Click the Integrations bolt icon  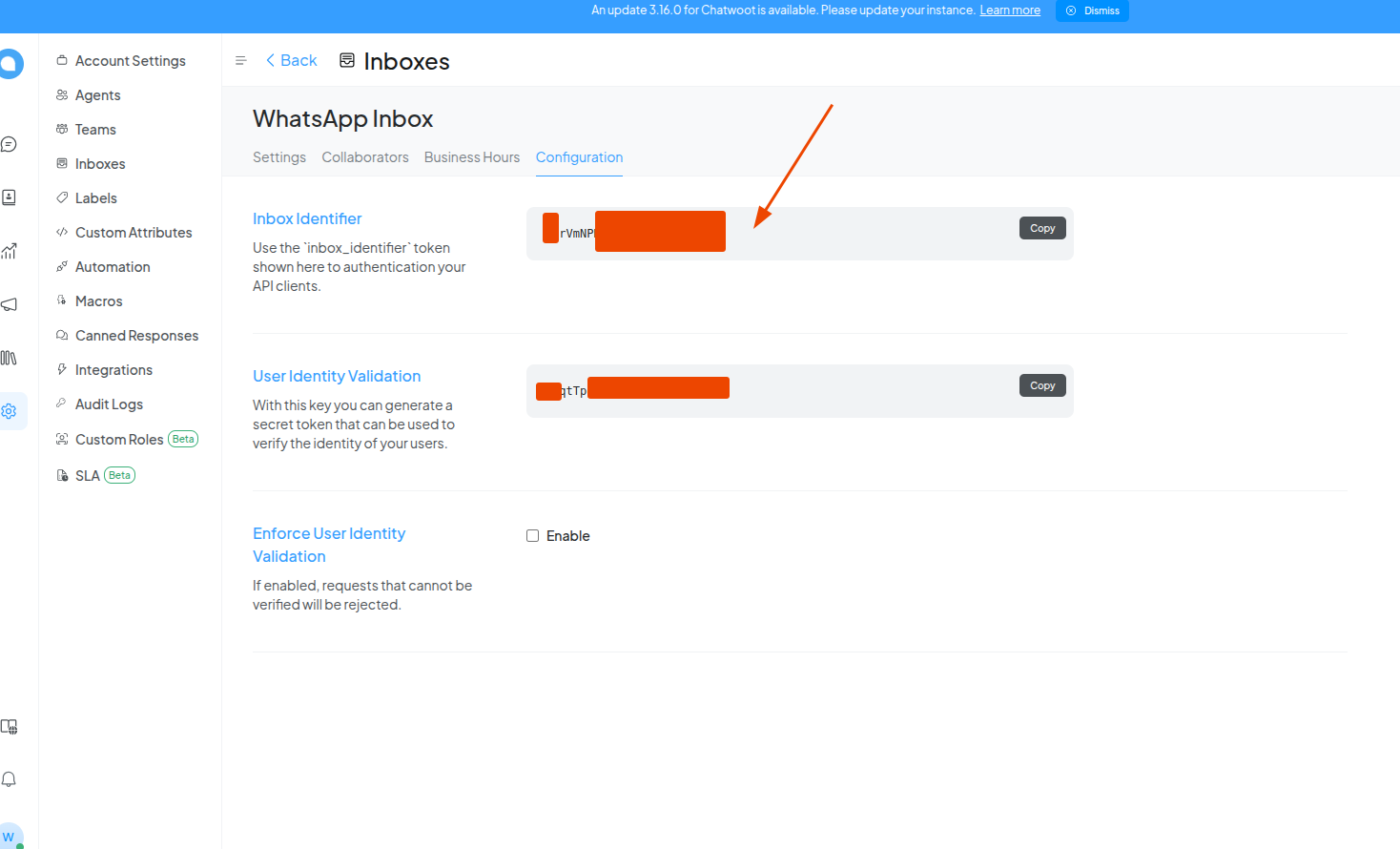pos(62,369)
